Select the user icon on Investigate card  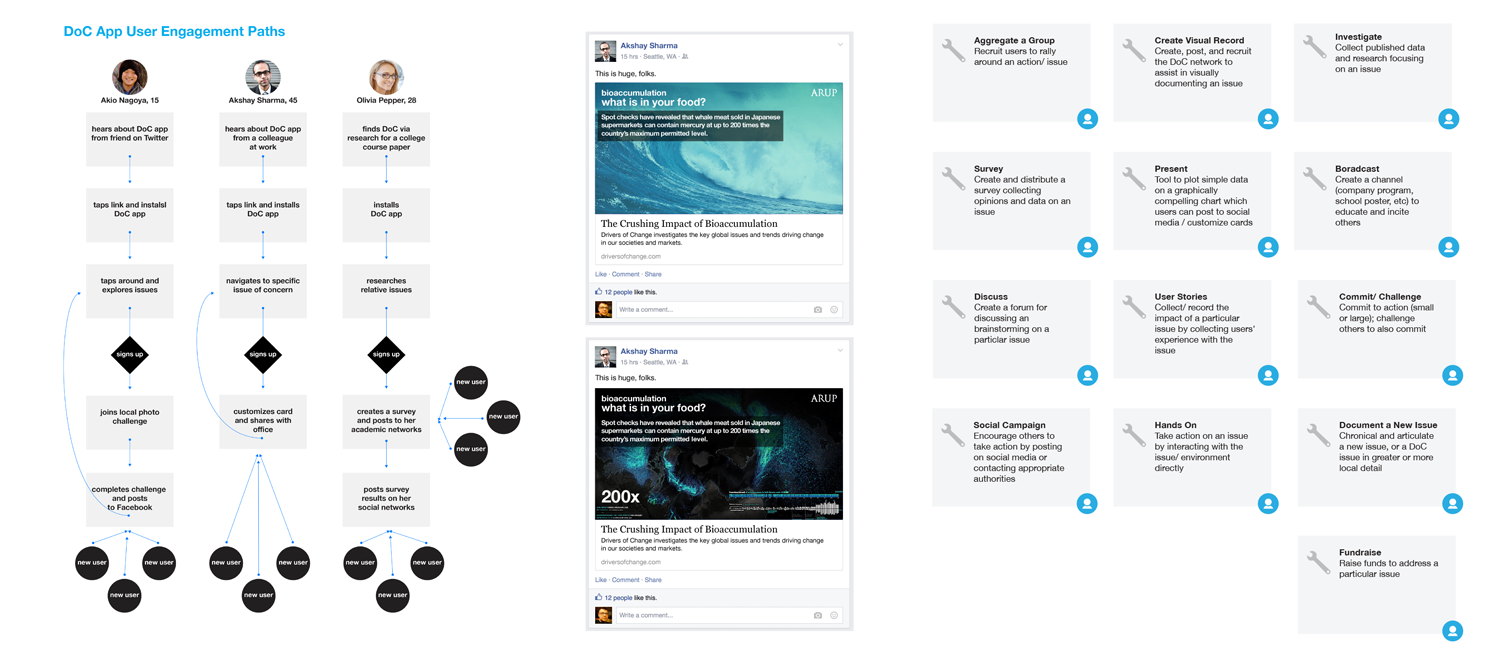pyautogui.click(x=1448, y=119)
